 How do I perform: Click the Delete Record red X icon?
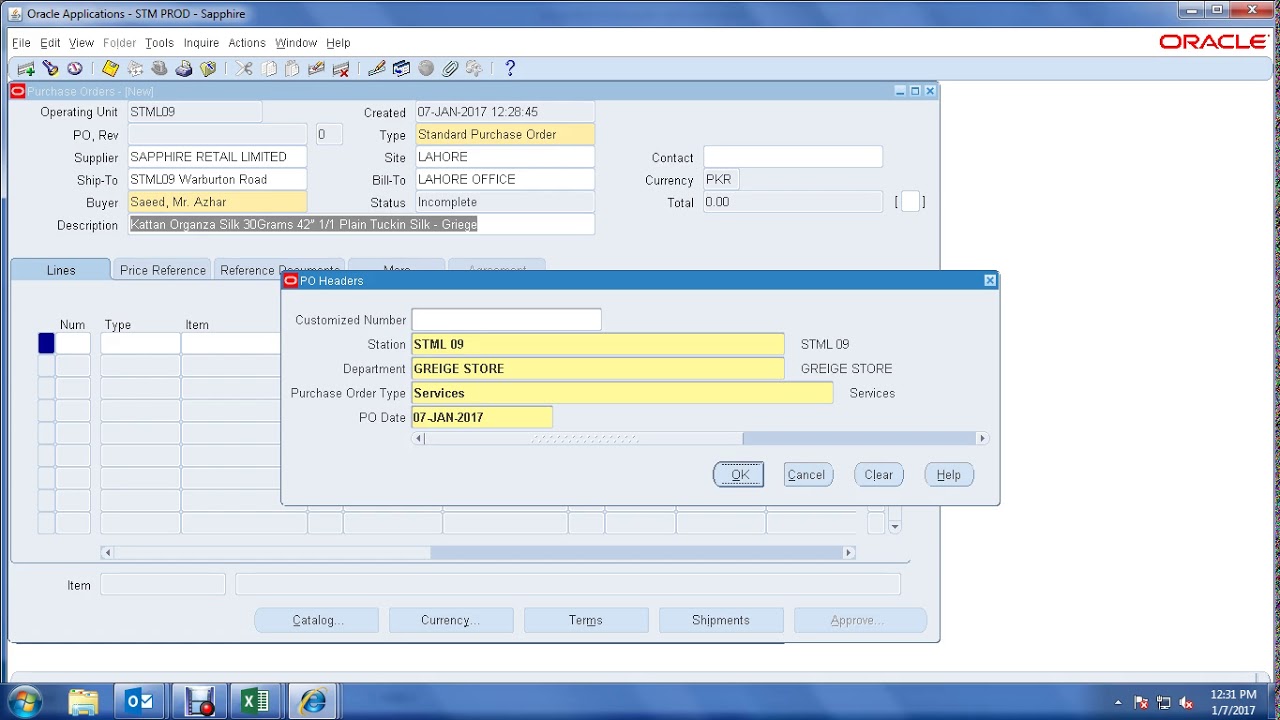tap(341, 68)
